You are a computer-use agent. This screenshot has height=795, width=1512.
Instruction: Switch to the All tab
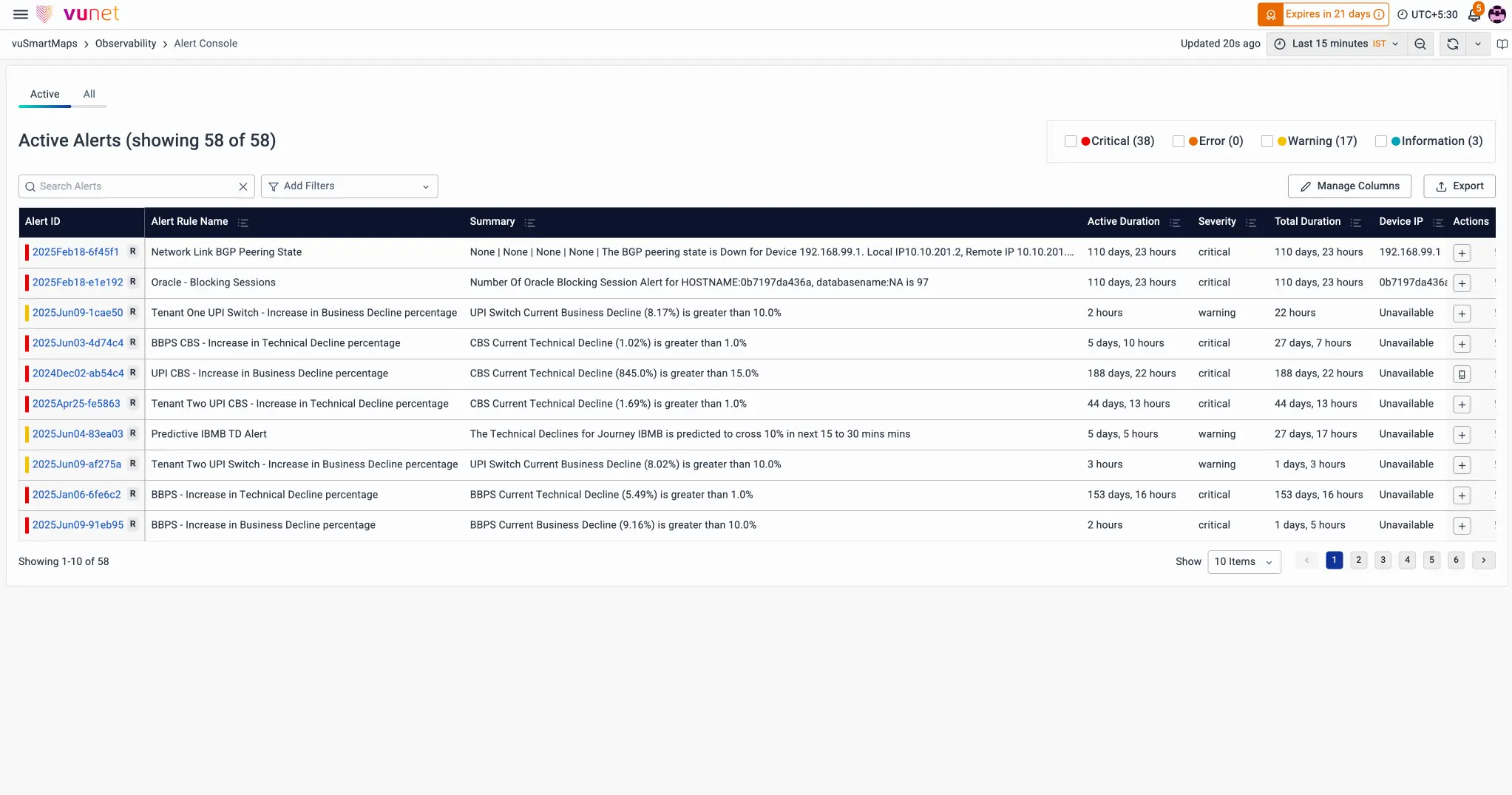pyautogui.click(x=89, y=94)
